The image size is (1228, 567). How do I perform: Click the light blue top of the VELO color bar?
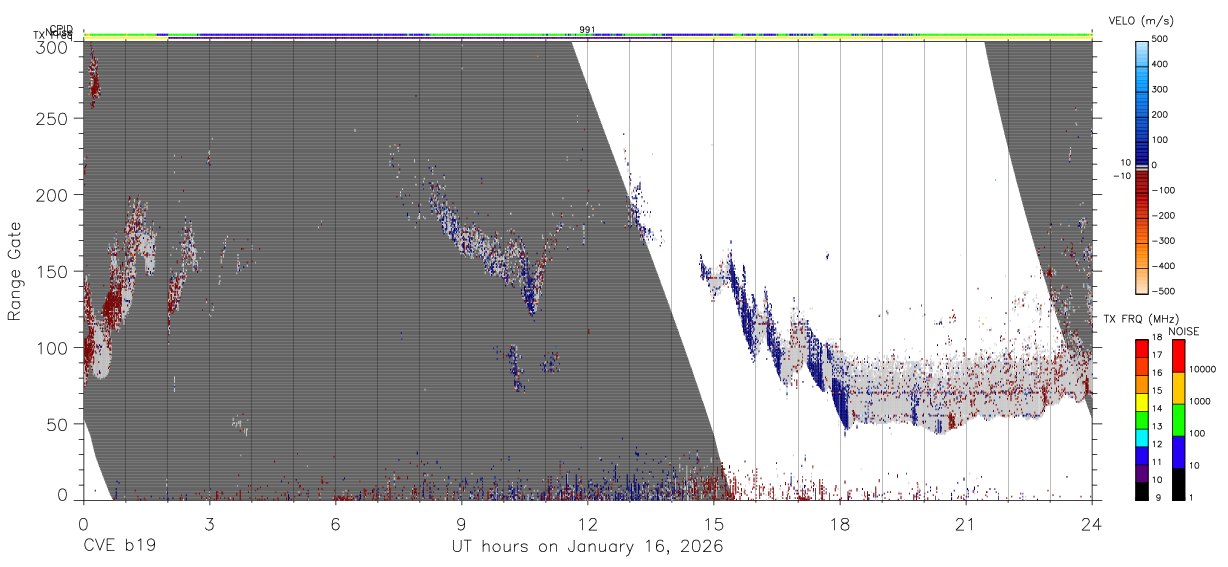[x=1142, y=54]
